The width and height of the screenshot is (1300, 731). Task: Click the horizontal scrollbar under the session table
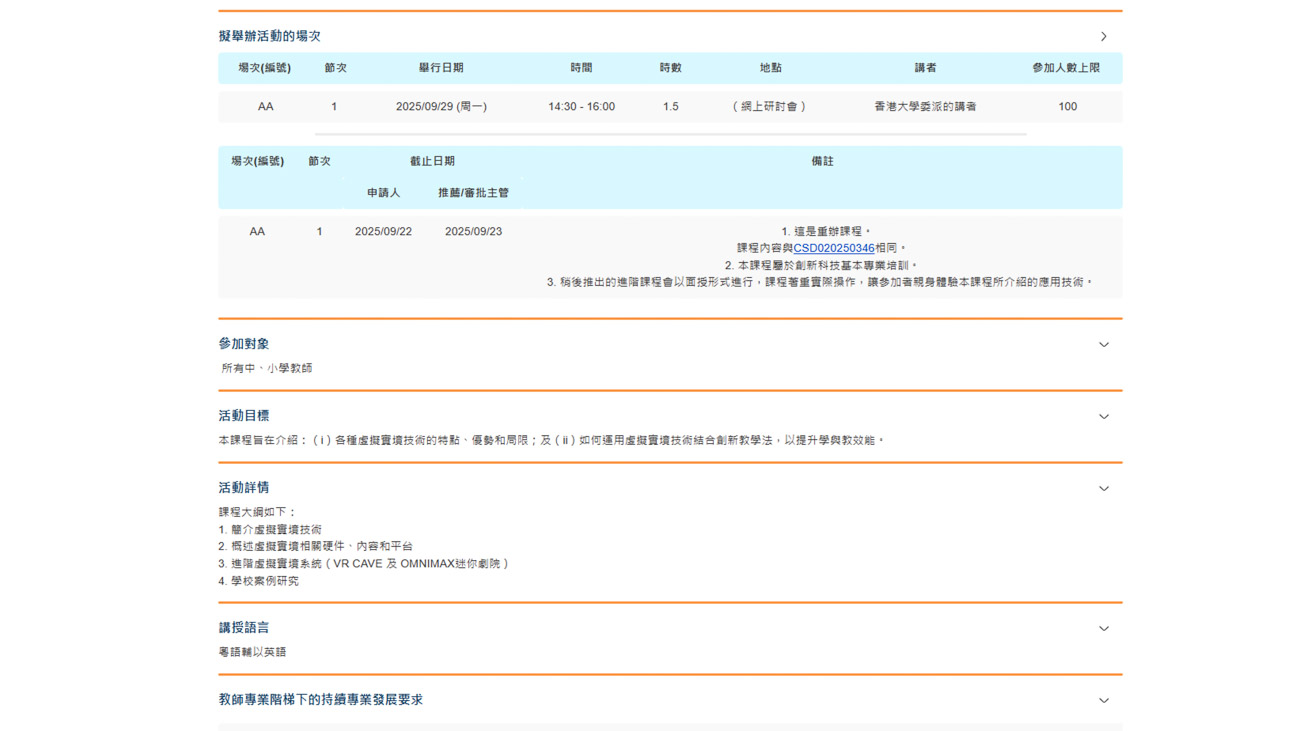point(670,134)
